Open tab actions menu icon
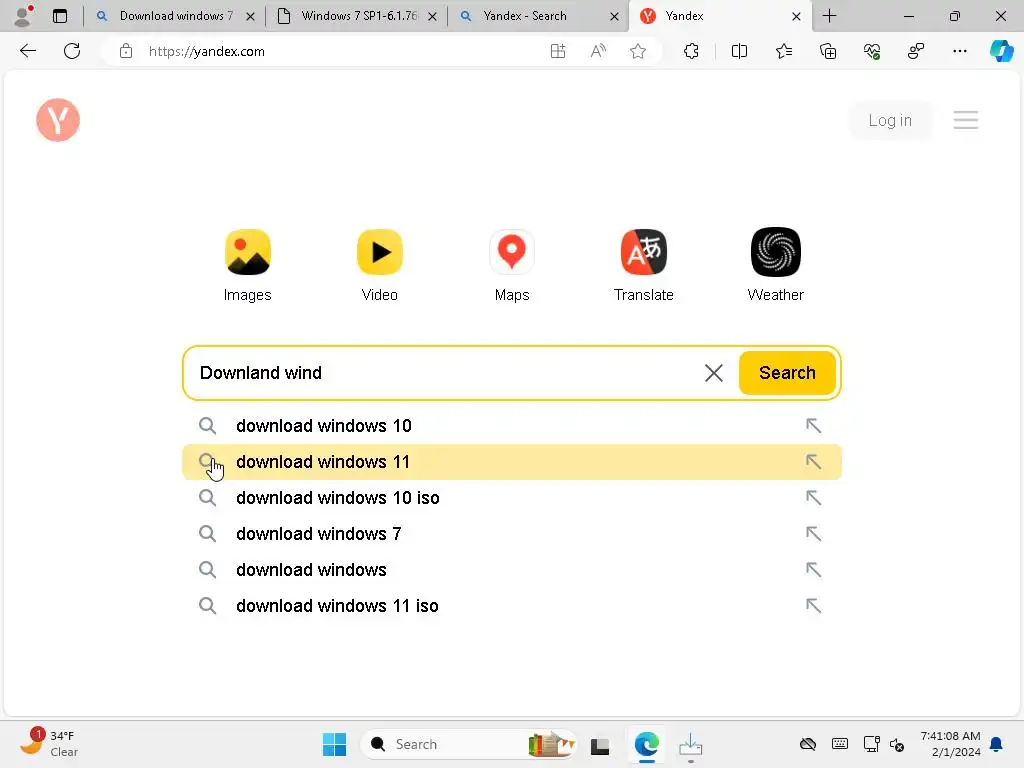 pos(60,16)
